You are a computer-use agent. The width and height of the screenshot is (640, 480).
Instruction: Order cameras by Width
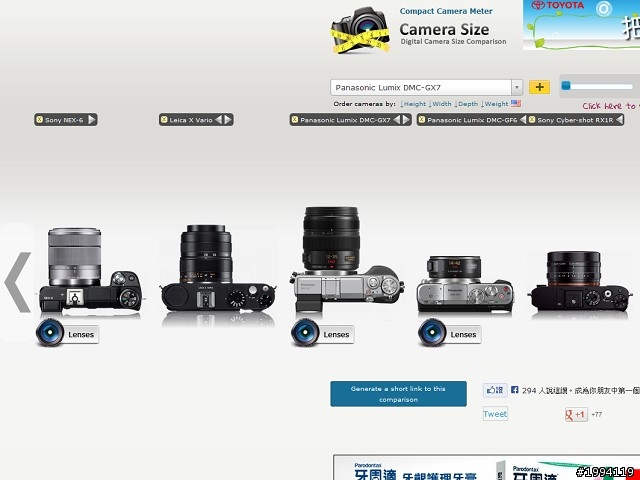(x=440, y=104)
